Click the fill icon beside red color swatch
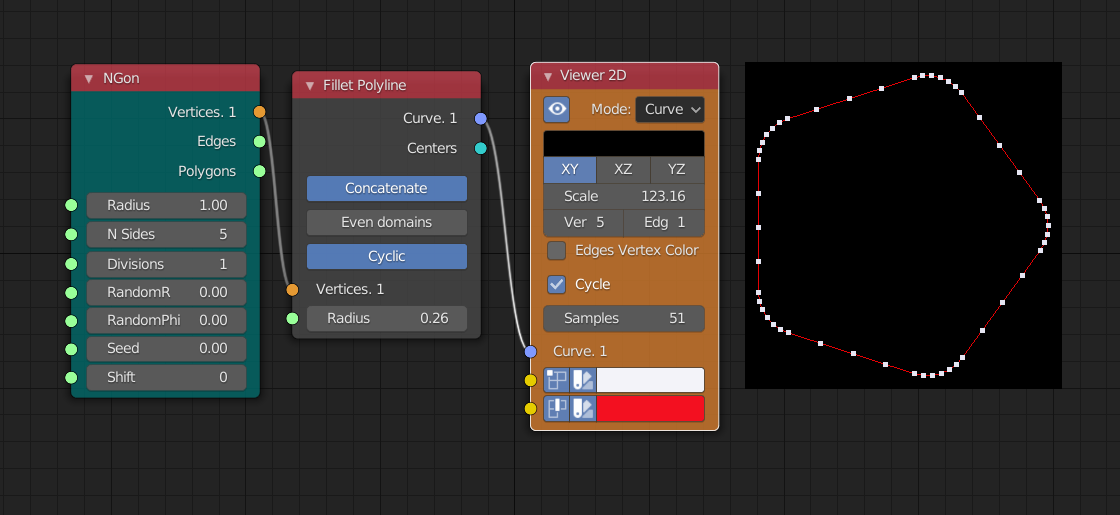The width and height of the screenshot is (1120, 515). (583, 408)
